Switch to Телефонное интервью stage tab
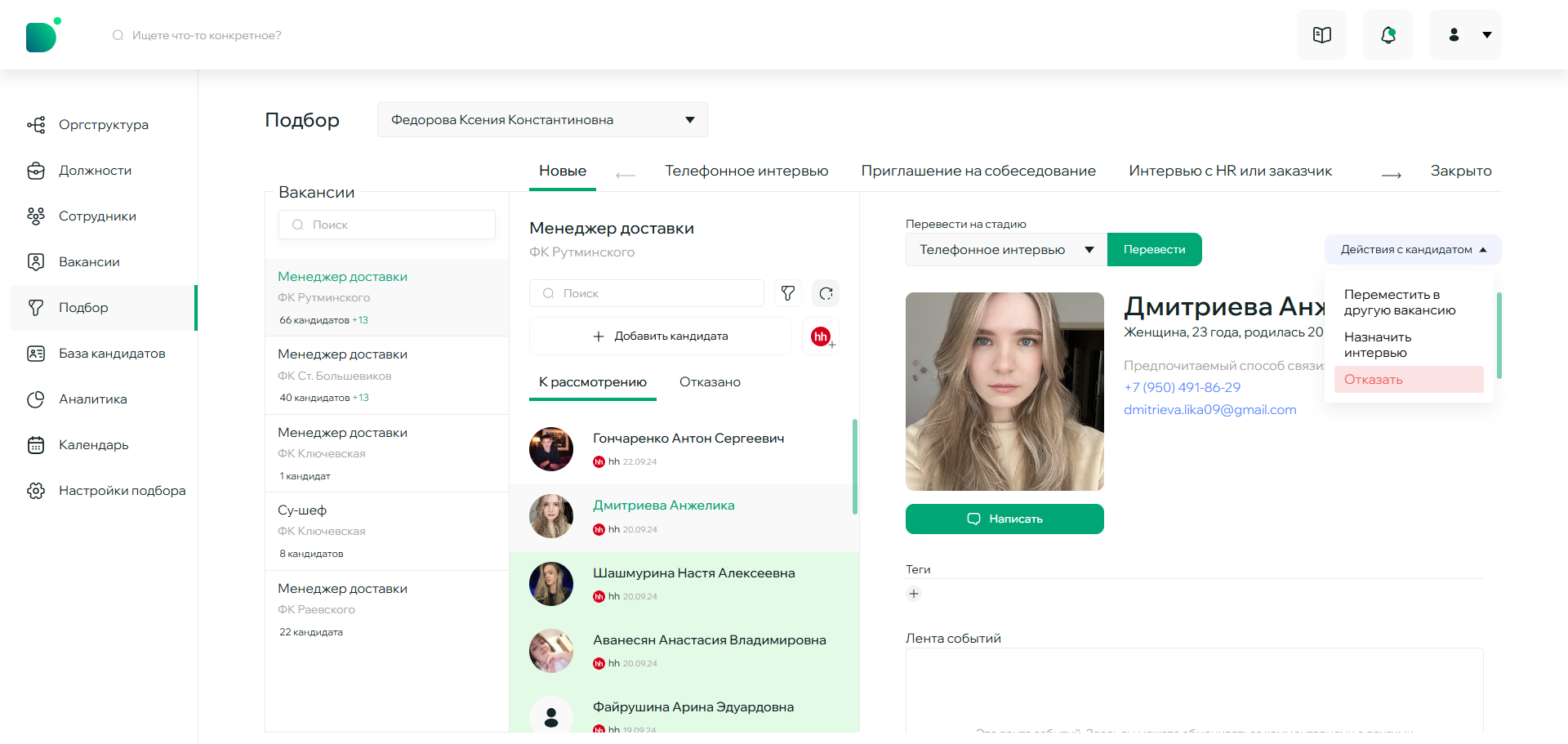 (x=746, y=171)
